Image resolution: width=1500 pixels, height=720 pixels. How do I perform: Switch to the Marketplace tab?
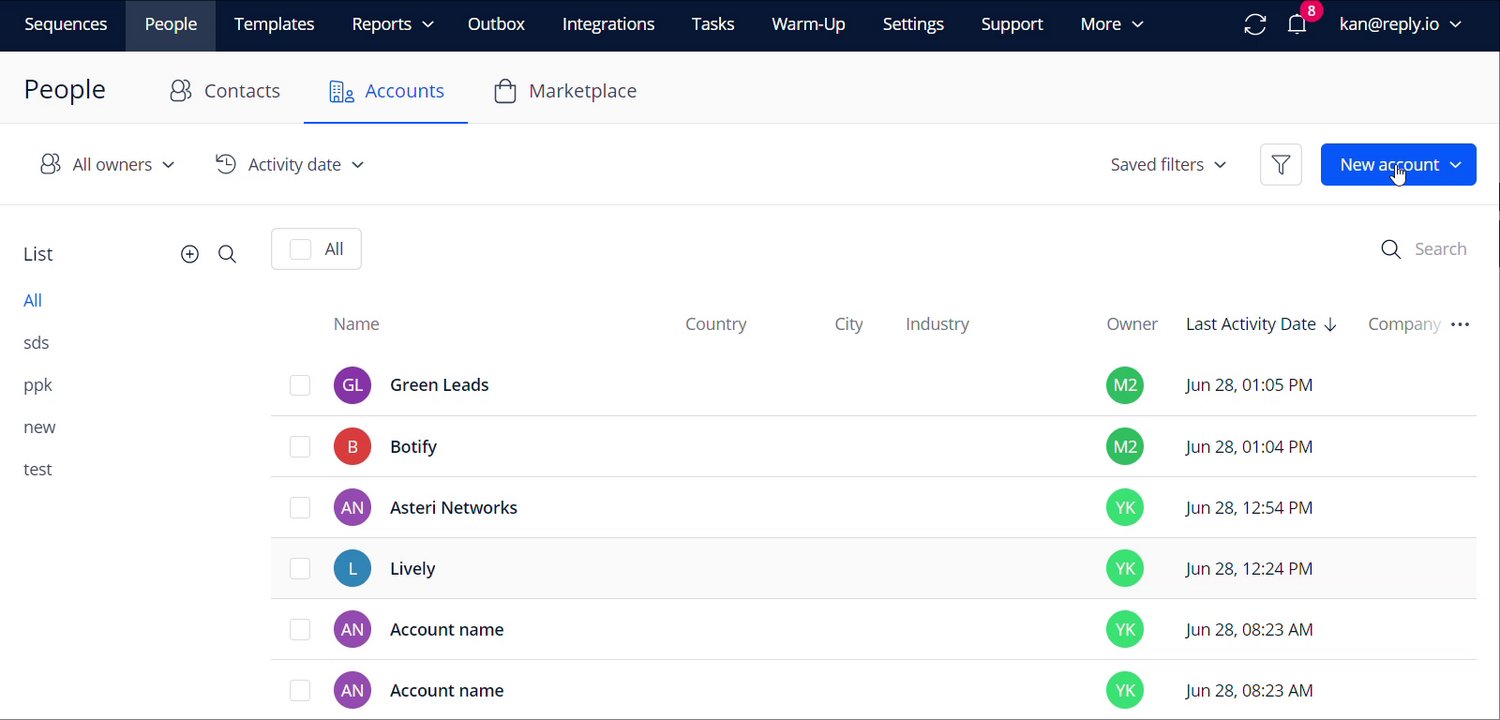[x=565, y=91]
